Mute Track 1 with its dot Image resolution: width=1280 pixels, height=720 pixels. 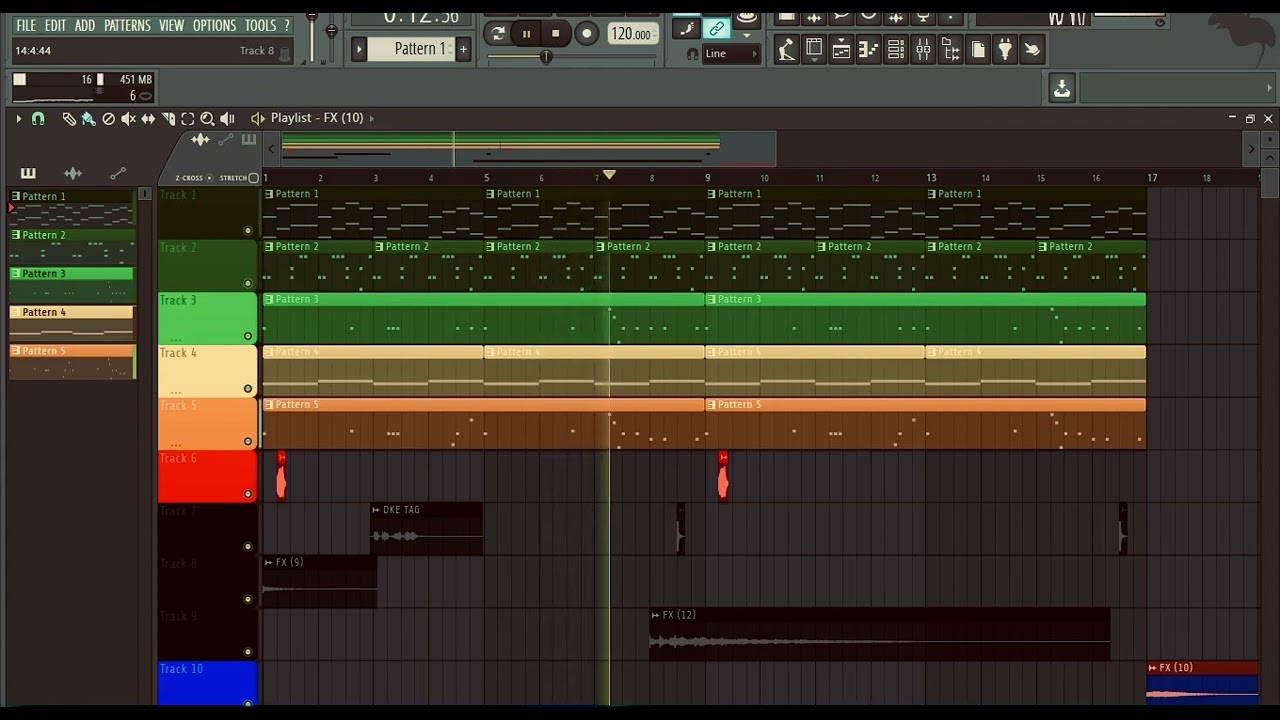[248, 230]
